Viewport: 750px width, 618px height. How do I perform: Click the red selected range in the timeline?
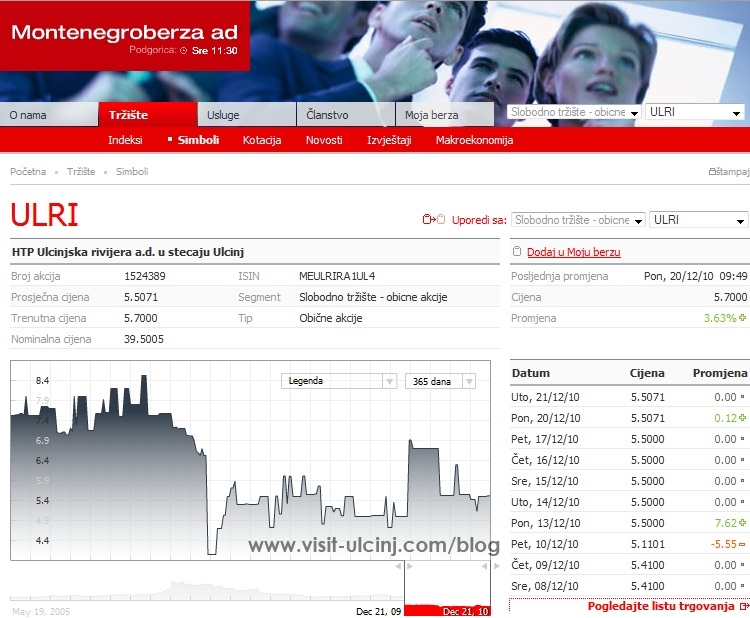[447, 610]
